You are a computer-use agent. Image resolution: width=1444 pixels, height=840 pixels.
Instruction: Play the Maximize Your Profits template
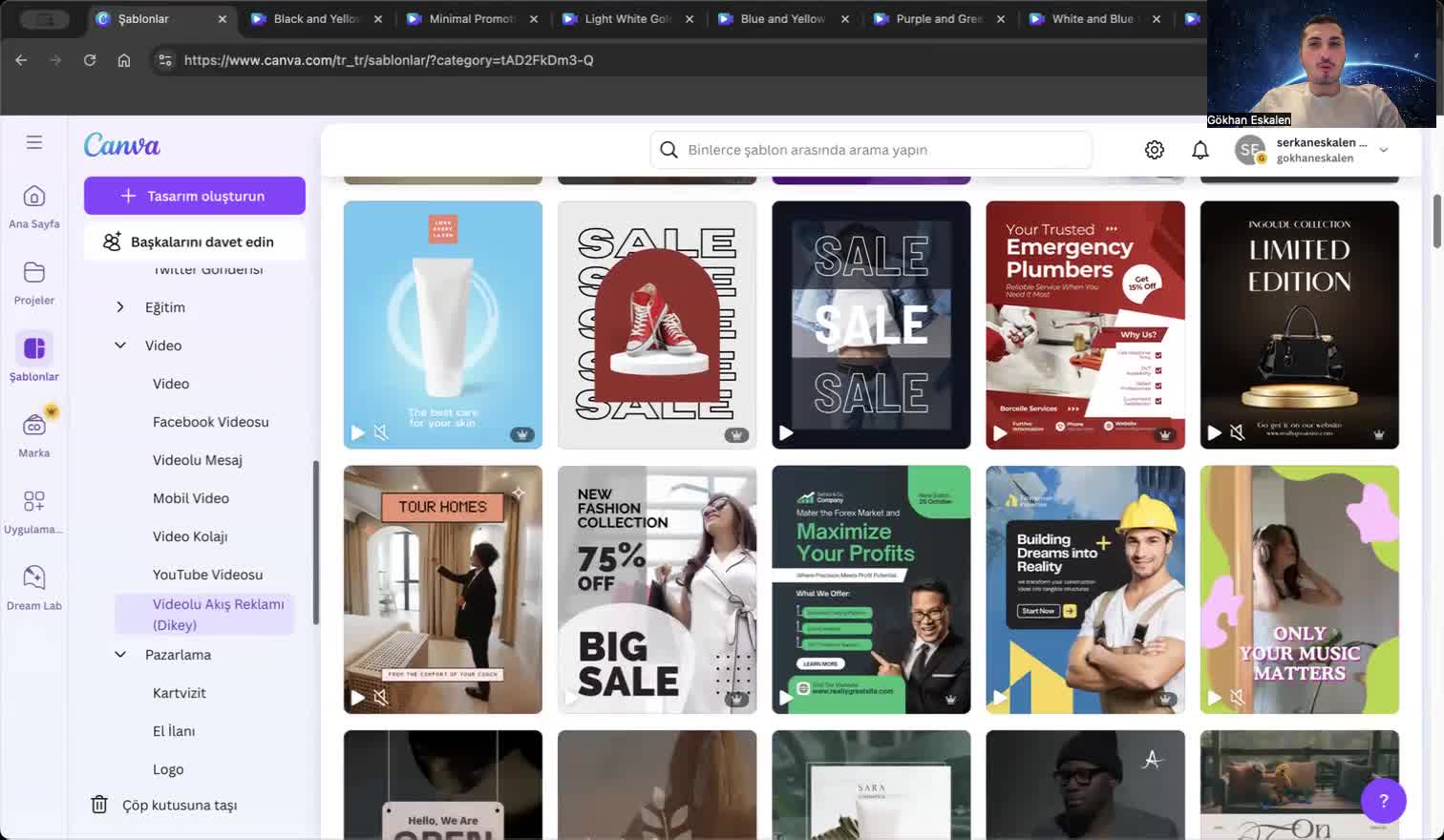coord(786,698)
